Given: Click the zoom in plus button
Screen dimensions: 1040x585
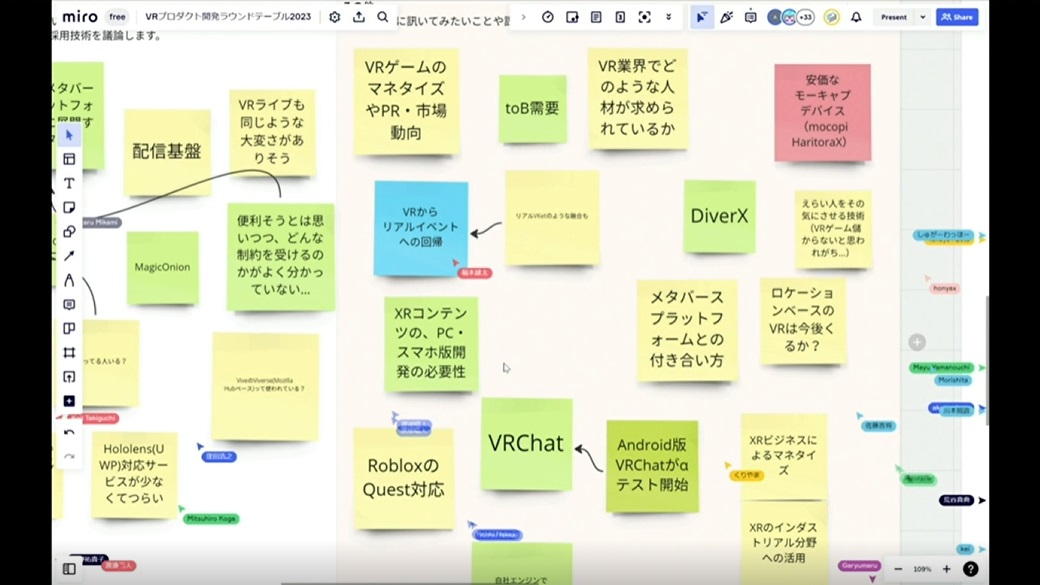Looking at the screenshot, I should pos(946,569).
